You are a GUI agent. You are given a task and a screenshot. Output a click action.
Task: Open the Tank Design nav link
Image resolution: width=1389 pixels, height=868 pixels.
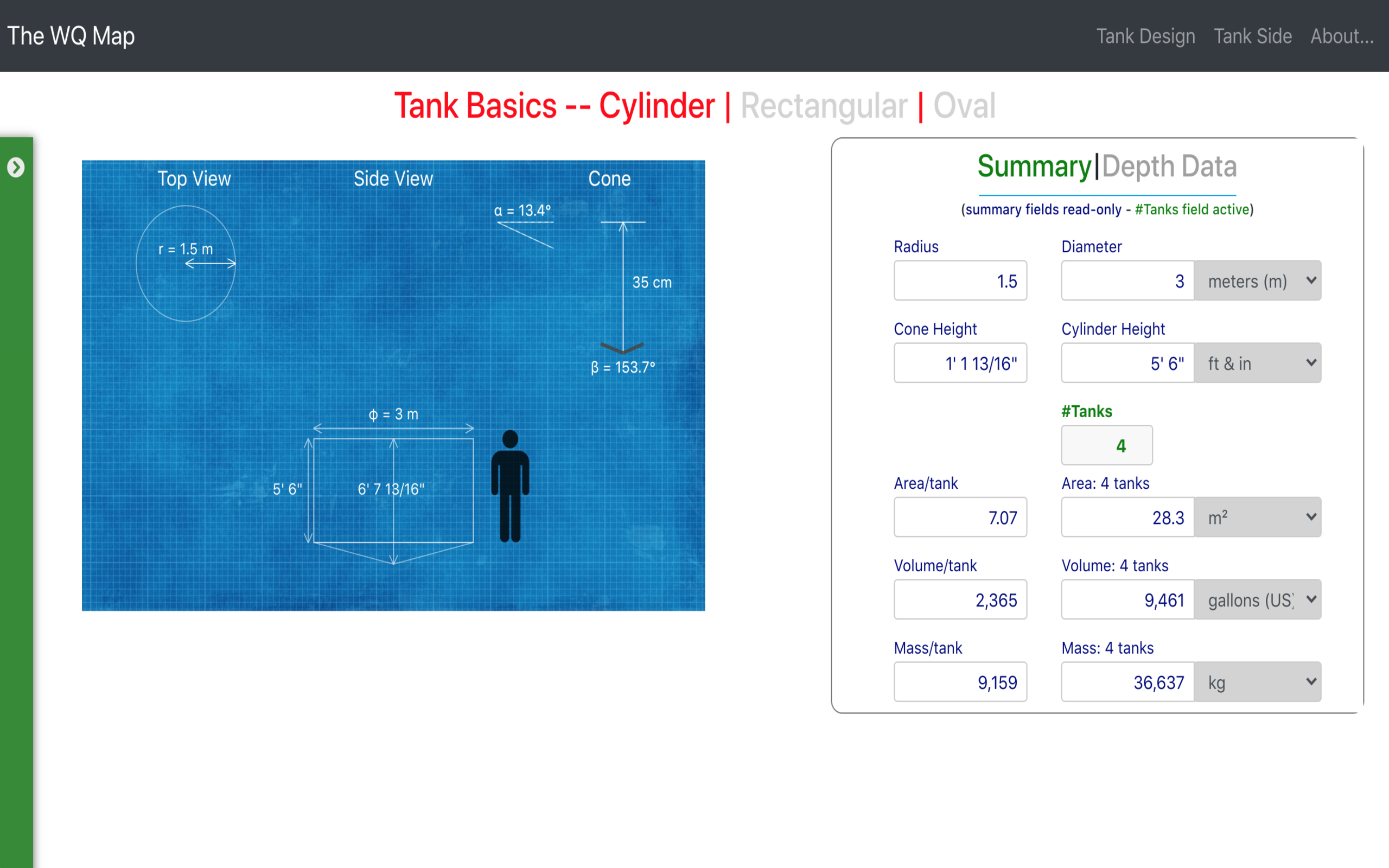pos(1145,36)
